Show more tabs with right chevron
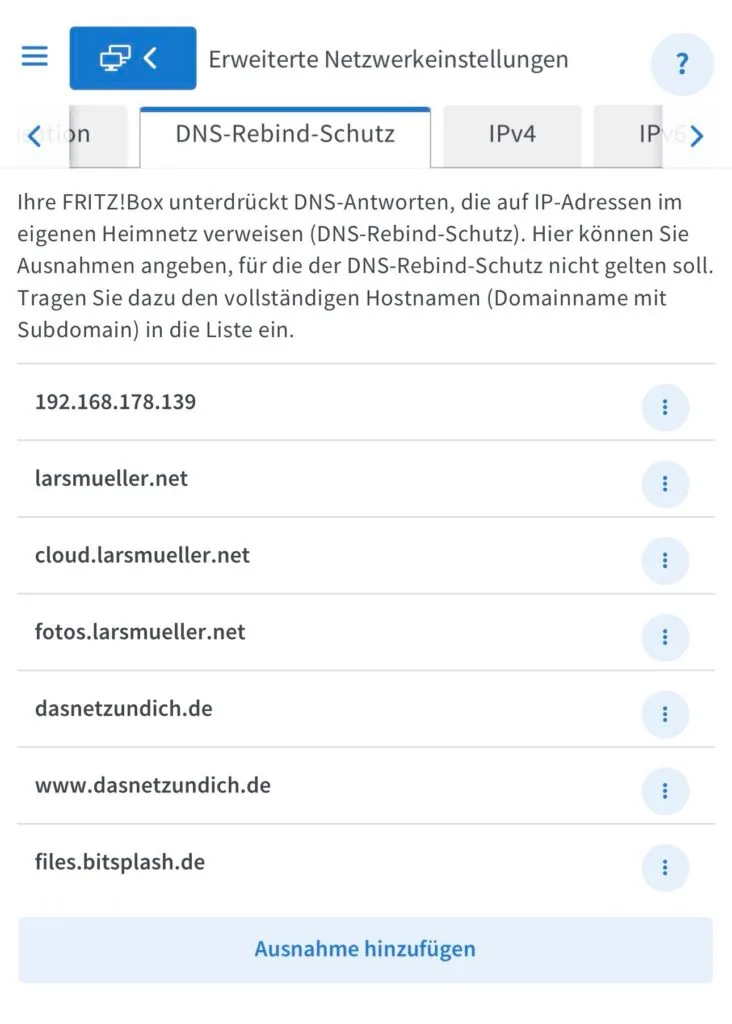Viewport: 732px width, 1024px height. click(x=697, y=136)
